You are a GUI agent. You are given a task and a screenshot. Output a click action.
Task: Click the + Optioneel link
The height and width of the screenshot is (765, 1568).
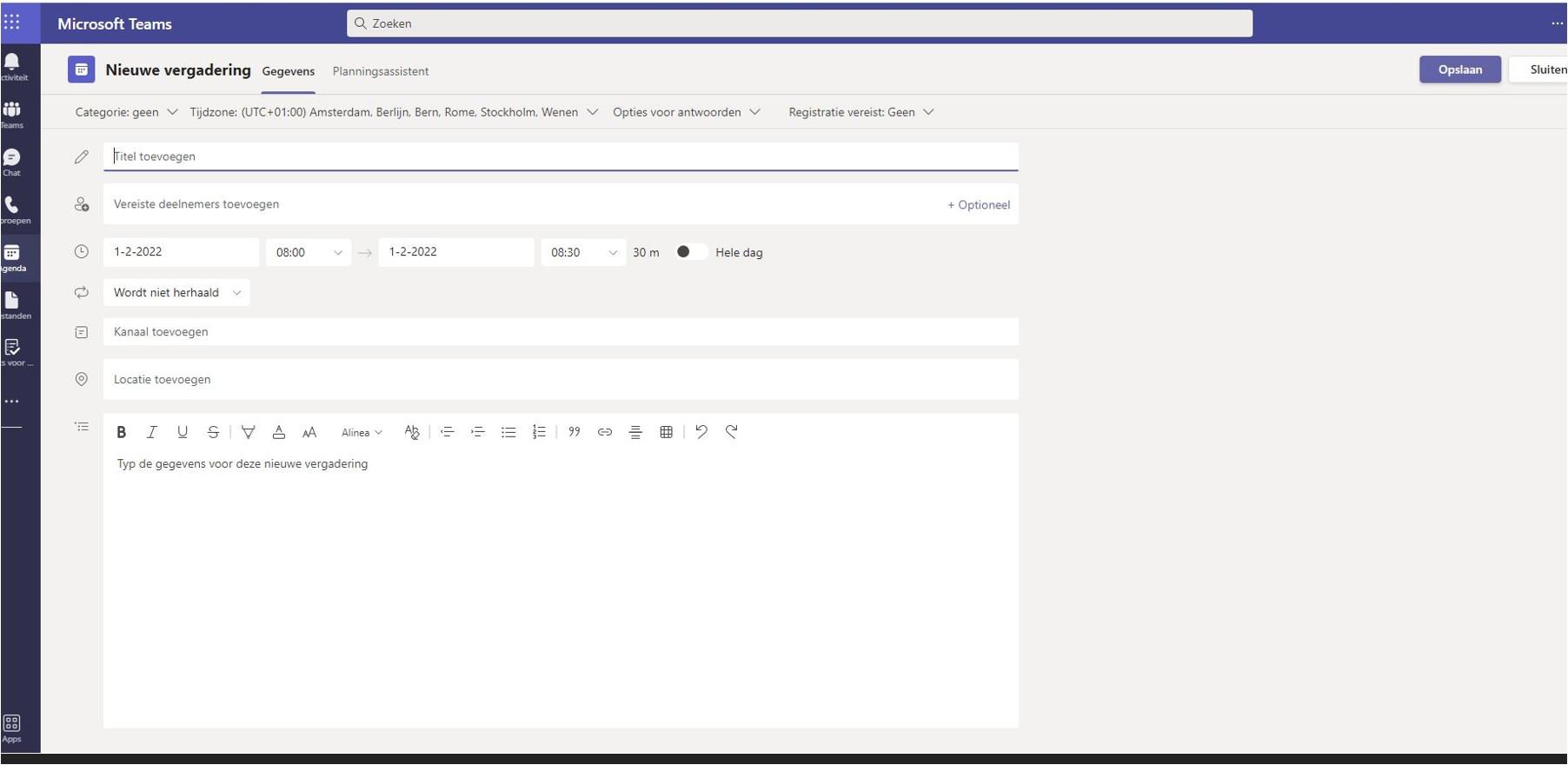tap(979, 205)
